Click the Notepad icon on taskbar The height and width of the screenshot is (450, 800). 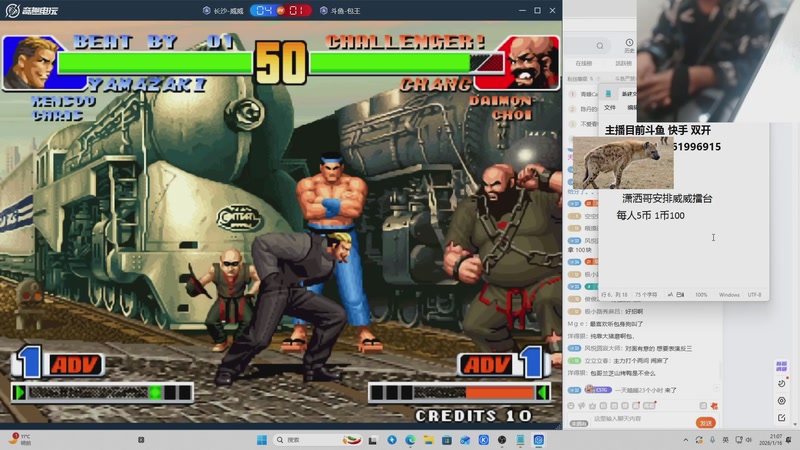pyautogui.click(x=520, y=440)
